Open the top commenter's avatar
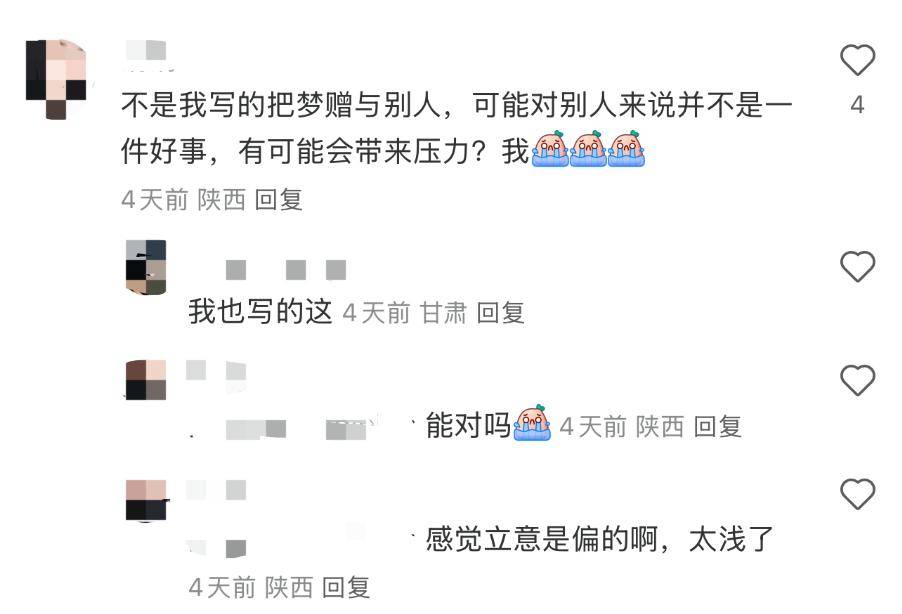Image resolution: width=902 pixels, height=614 pixels. click(56, 79)
